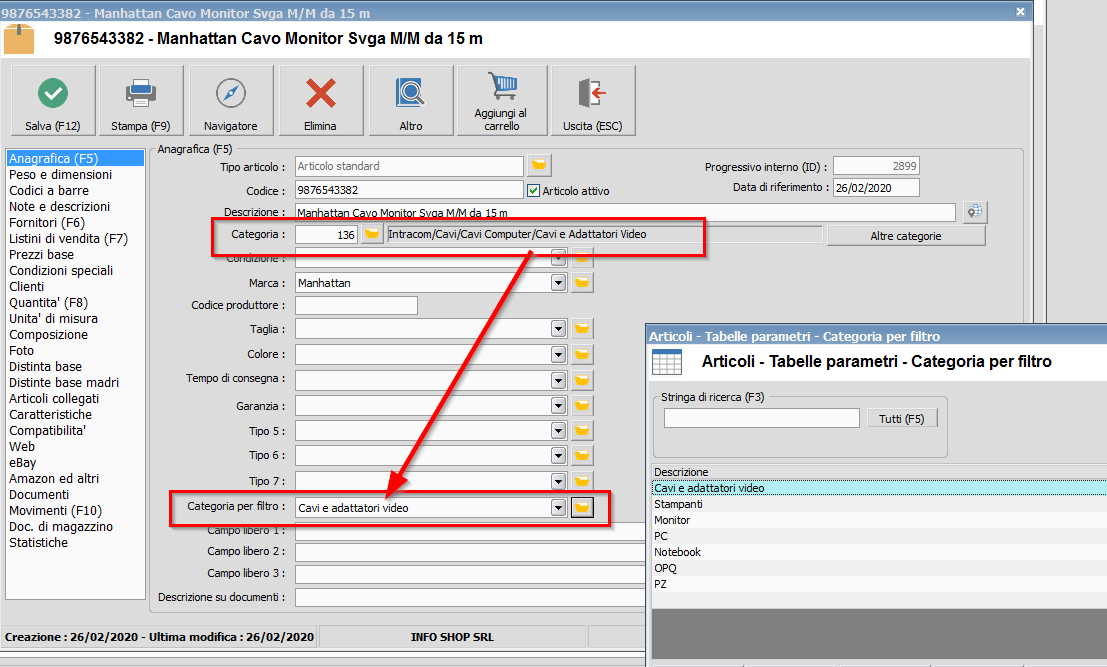Switch to Fornitori (F6) section
This screenshot has width=1107, height=667.
point(47,222)
